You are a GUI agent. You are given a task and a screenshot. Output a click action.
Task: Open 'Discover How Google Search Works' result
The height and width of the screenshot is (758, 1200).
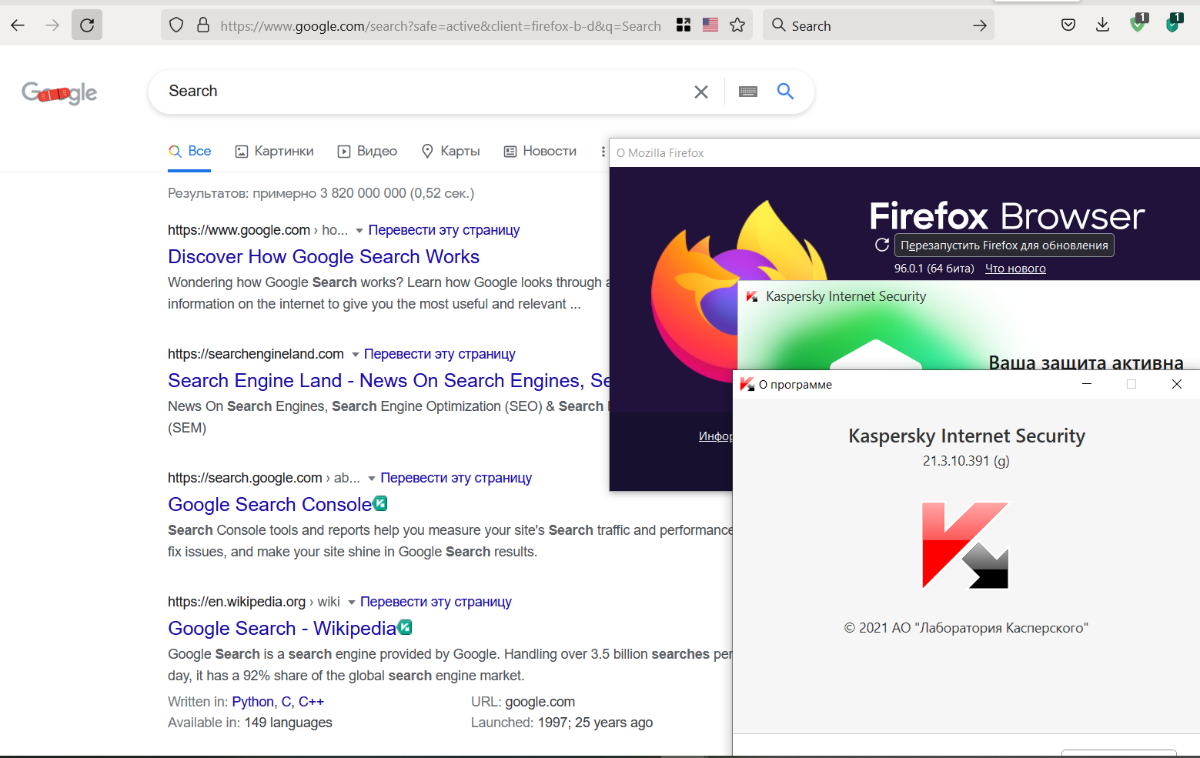point(324,256)
